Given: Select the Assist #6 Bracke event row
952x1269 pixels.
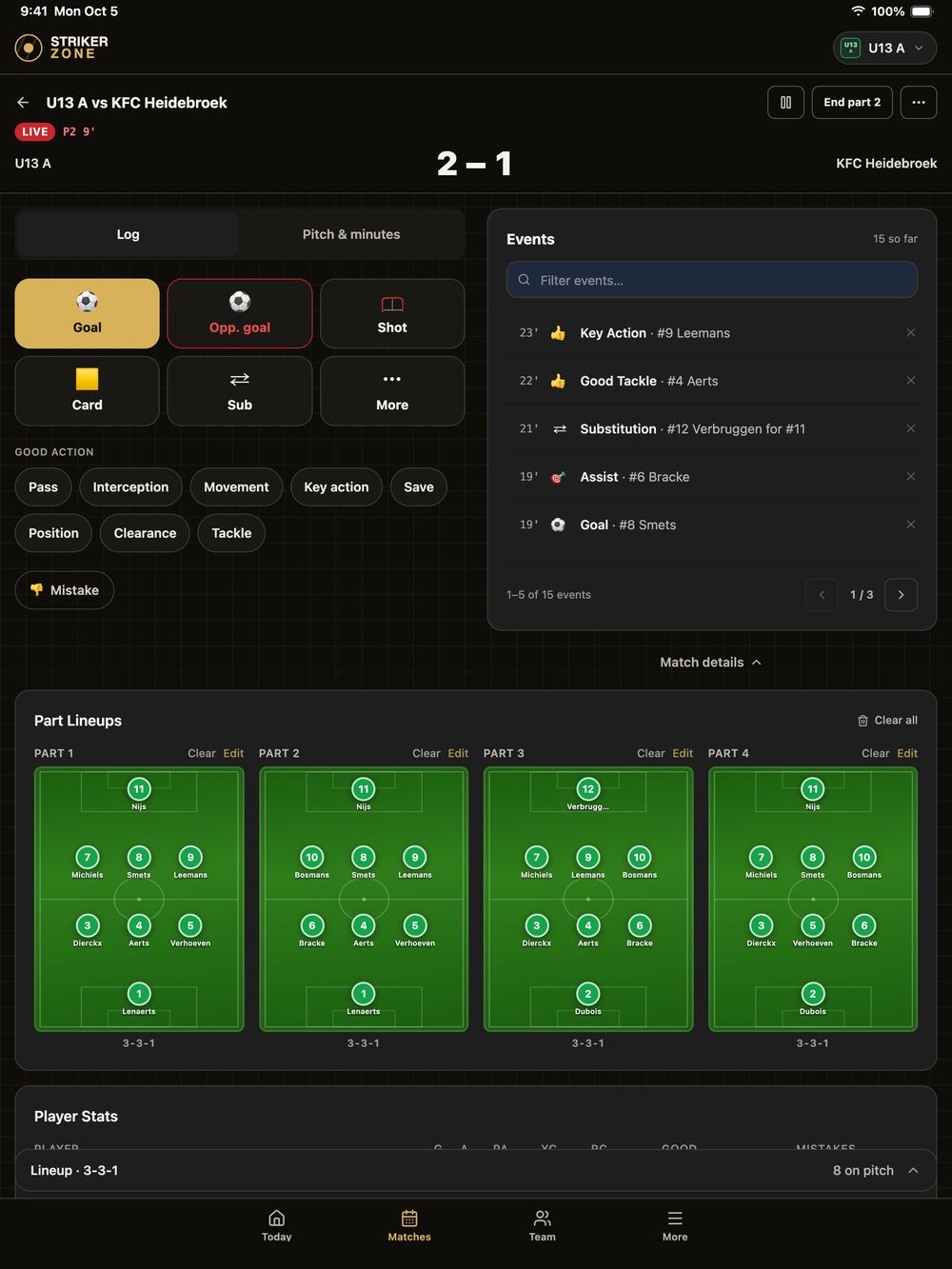Looking at the screenshot, I should point(712,477).
